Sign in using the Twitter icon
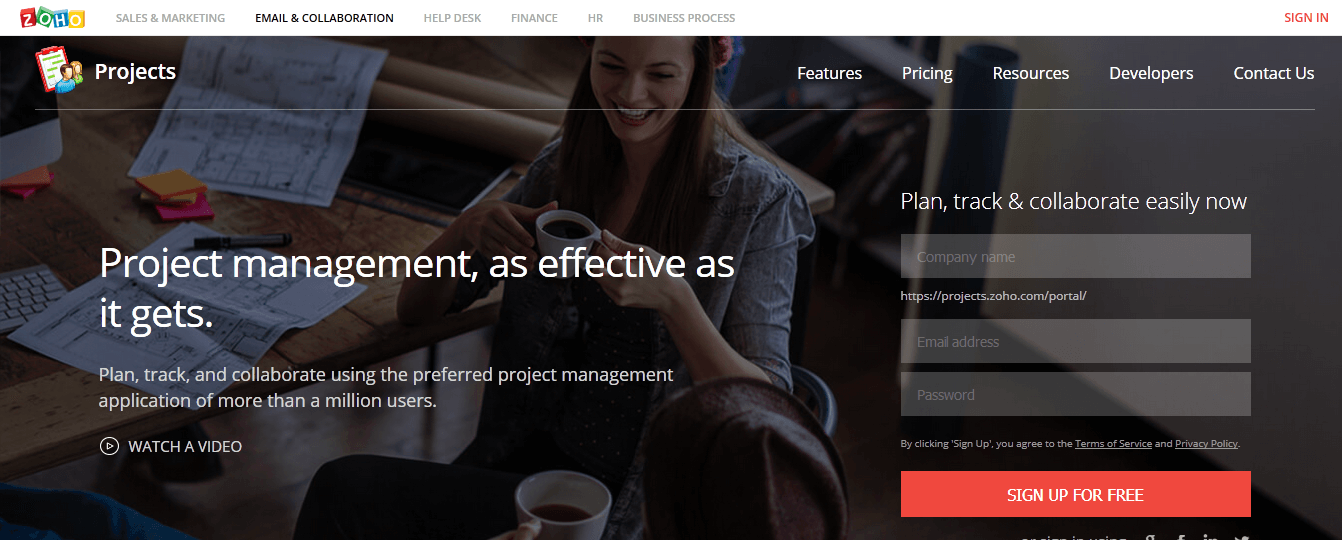Screen dimensions: 1342x540 (1241, 538)
